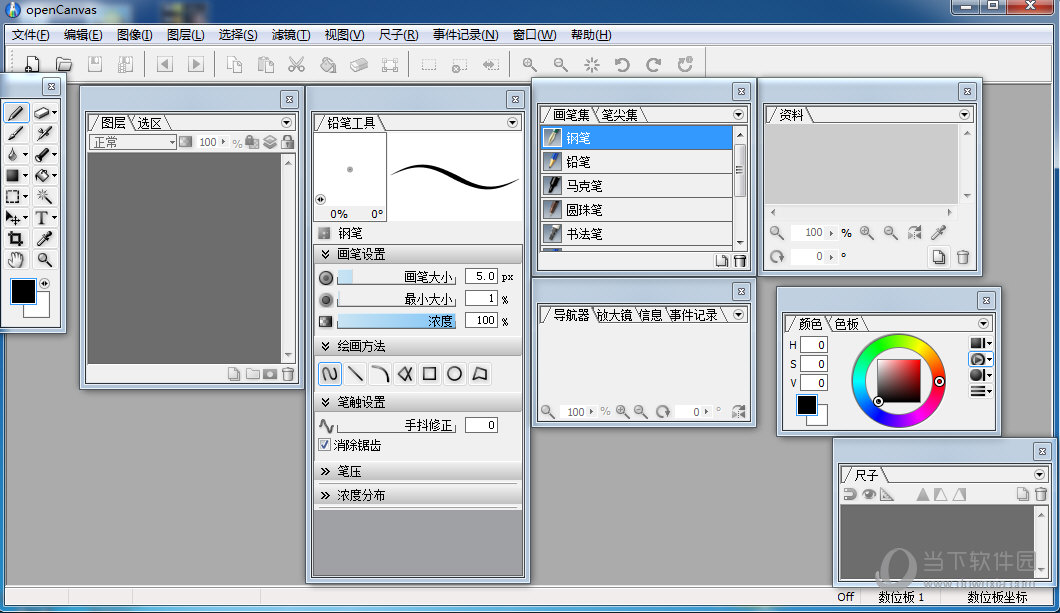Toggle pressure button beside 最小大小
The height and width of the screenshot is (613, 1060).
[326, 299]
